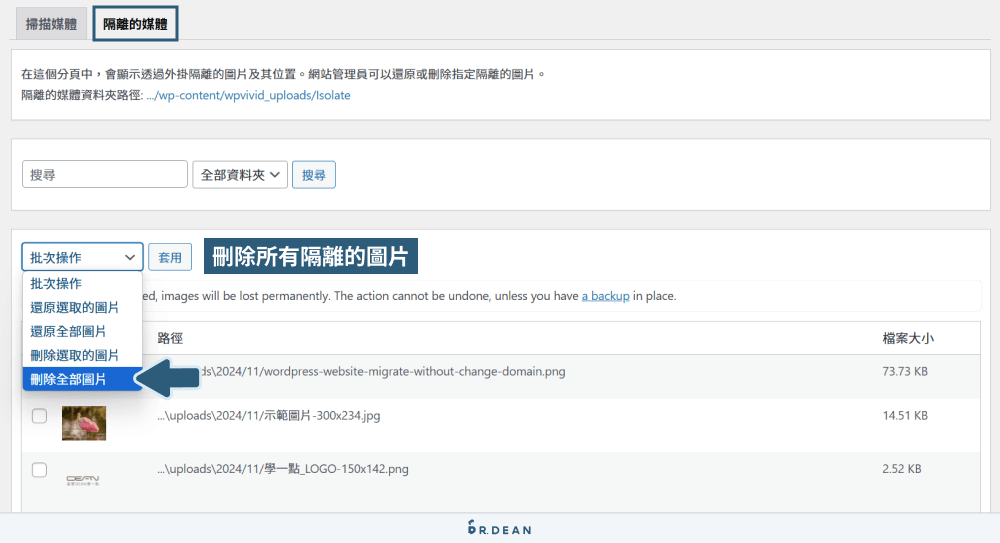Tick the checkbox for 示範圖片-300x234.jpg
1000x543 pixels.
coord(40,416)
